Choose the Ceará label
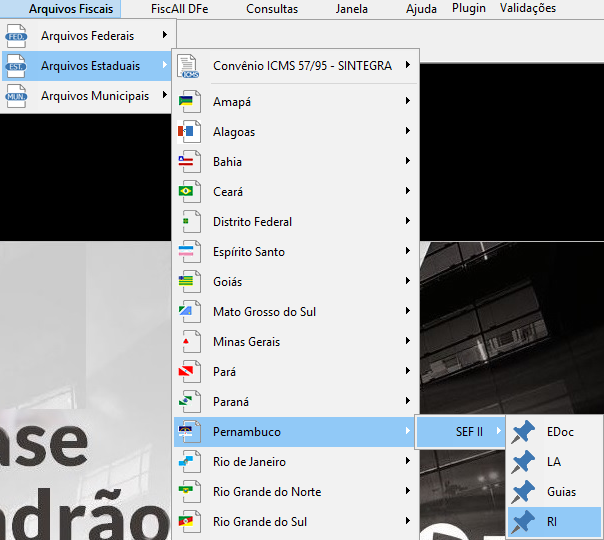The width and height of the screenshot is (604, 540). [228, 192]
